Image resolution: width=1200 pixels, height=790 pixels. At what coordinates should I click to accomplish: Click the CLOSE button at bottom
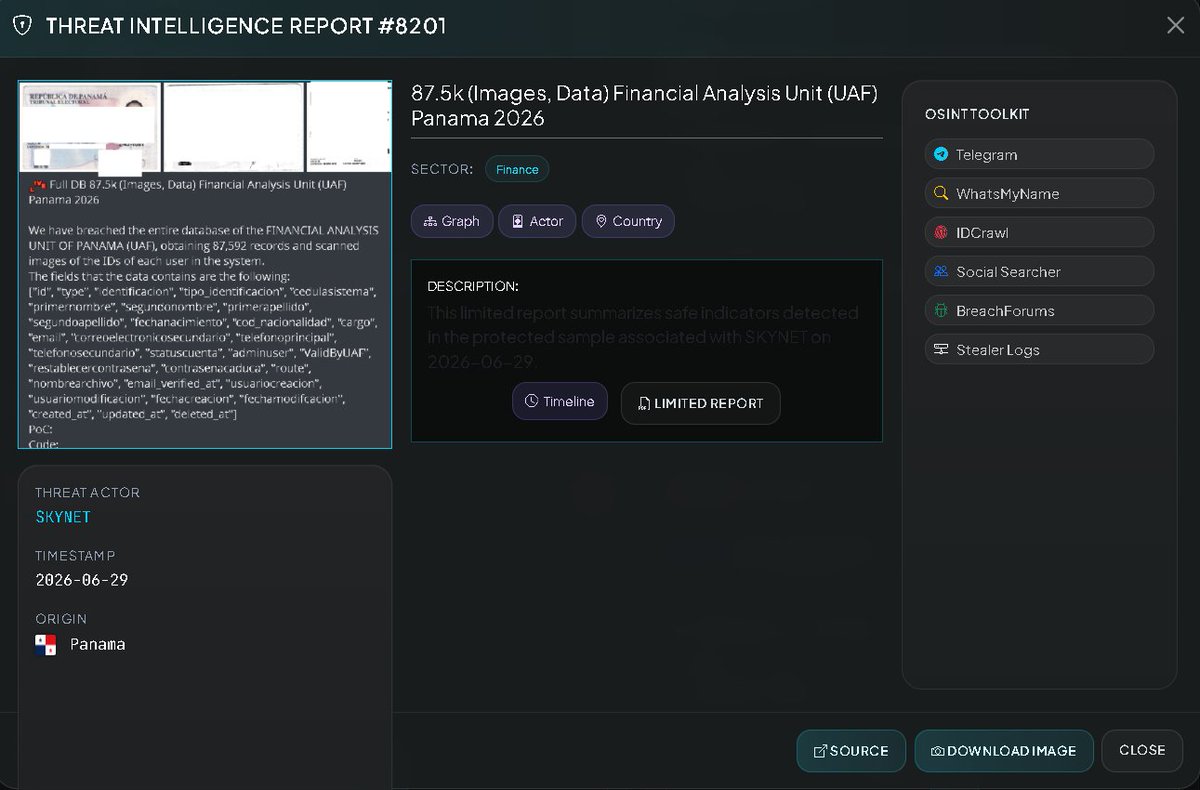pyautogui.click(x=1142, y=750)
